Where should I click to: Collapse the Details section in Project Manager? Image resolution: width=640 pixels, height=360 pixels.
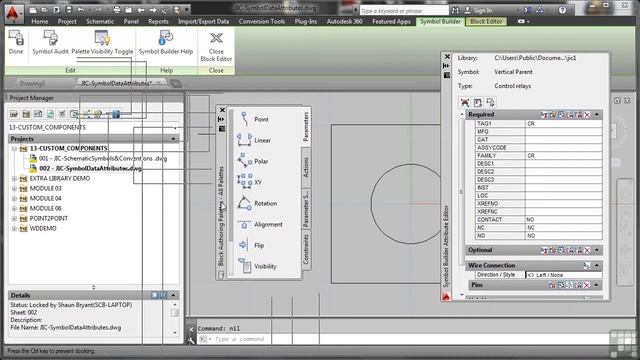pyautogui.click(x=173, y=295)
